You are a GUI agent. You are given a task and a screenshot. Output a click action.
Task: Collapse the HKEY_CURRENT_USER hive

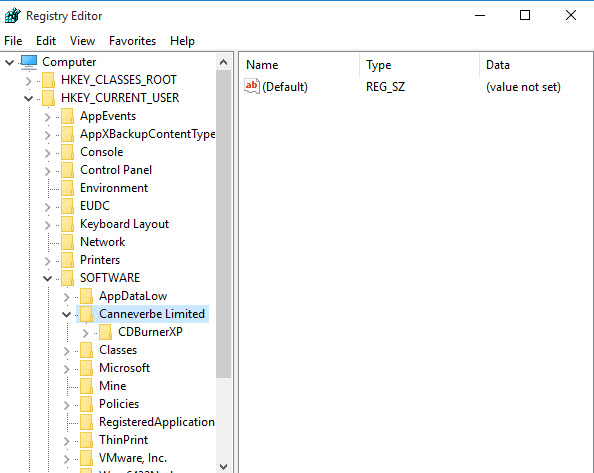click(28, 98)
